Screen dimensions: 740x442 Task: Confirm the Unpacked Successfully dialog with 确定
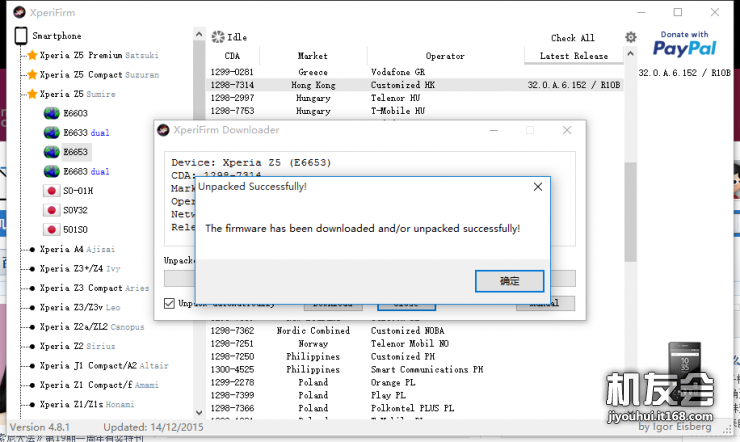click(509, 281)
